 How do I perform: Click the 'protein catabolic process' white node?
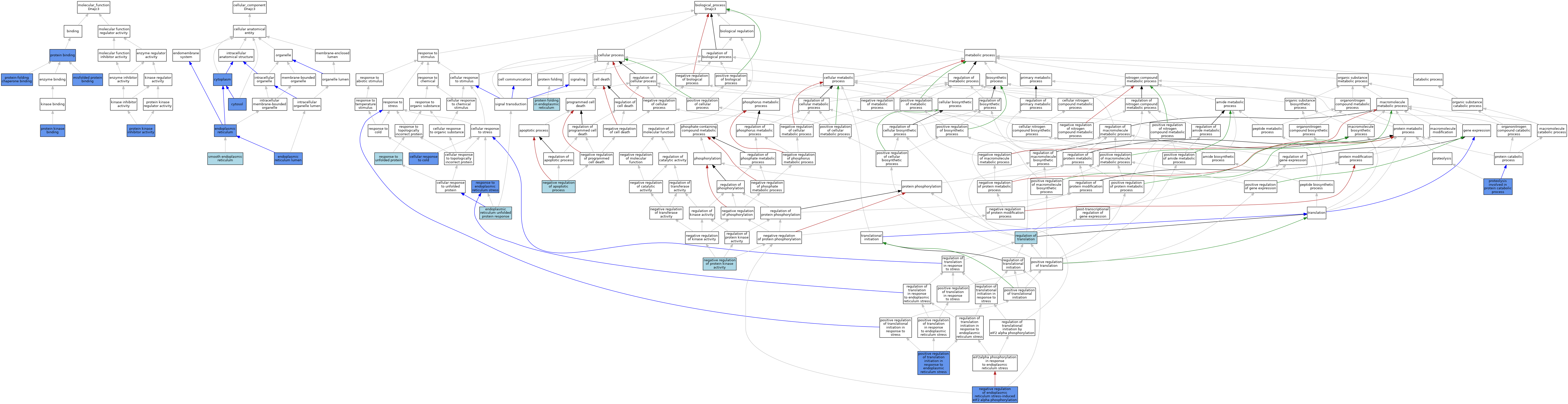(1508, 159)
